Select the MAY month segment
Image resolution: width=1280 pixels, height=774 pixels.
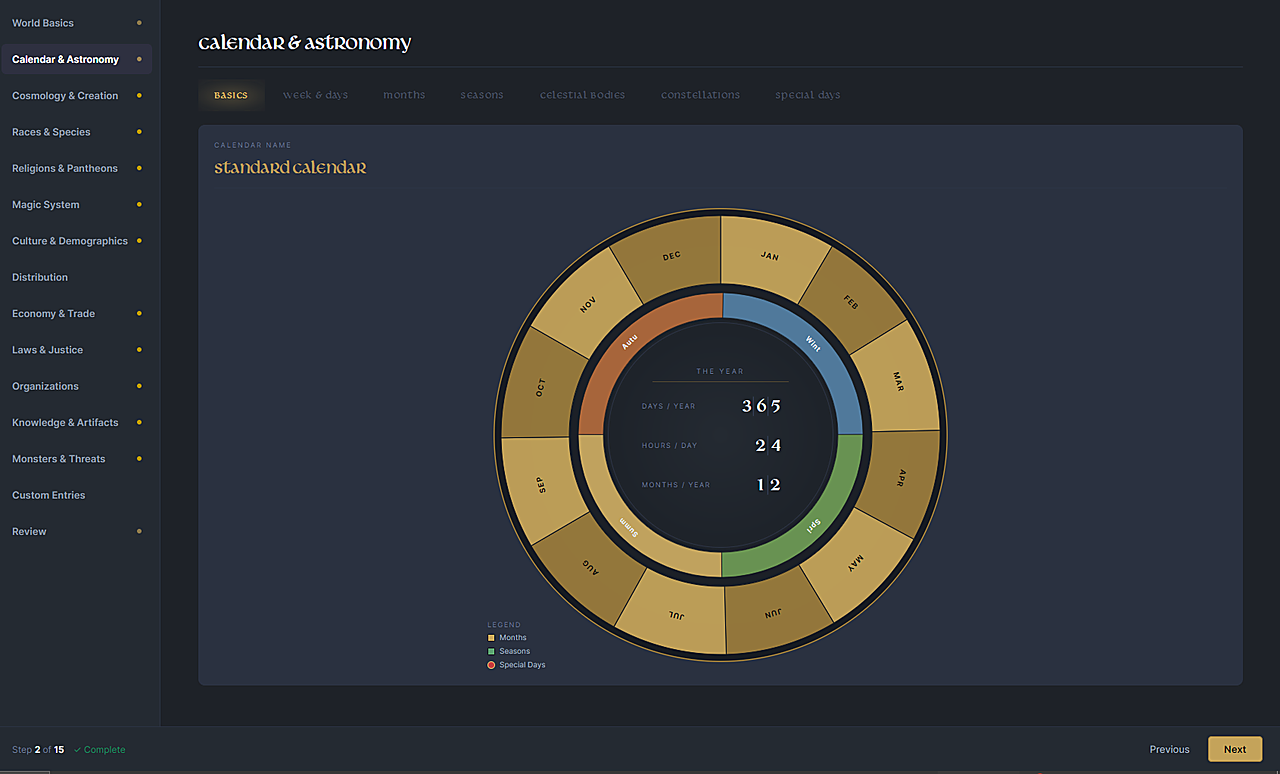[x=857, y=564]
